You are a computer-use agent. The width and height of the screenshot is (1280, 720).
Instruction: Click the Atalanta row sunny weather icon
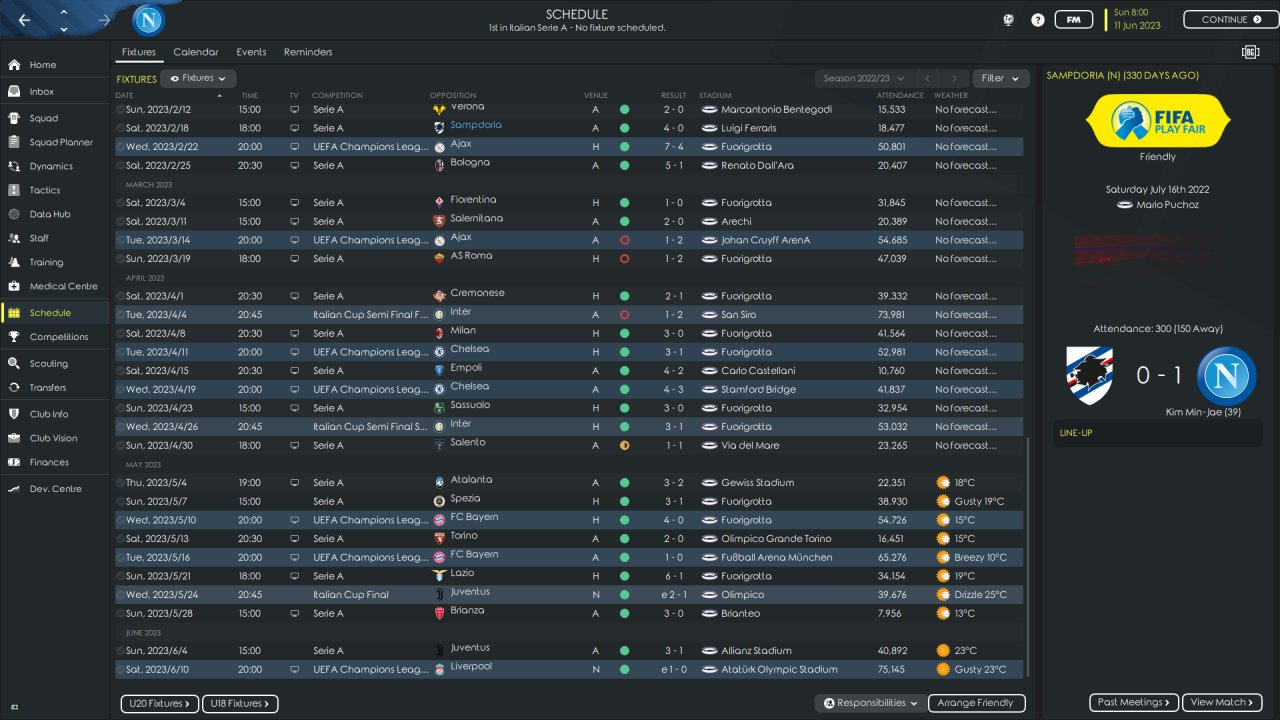click(943, 483)
